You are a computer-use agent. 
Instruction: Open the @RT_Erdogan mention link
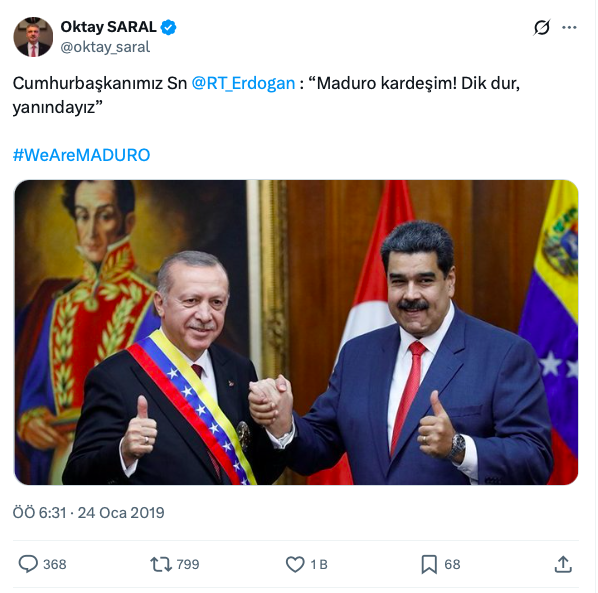[x=243, y=83]
